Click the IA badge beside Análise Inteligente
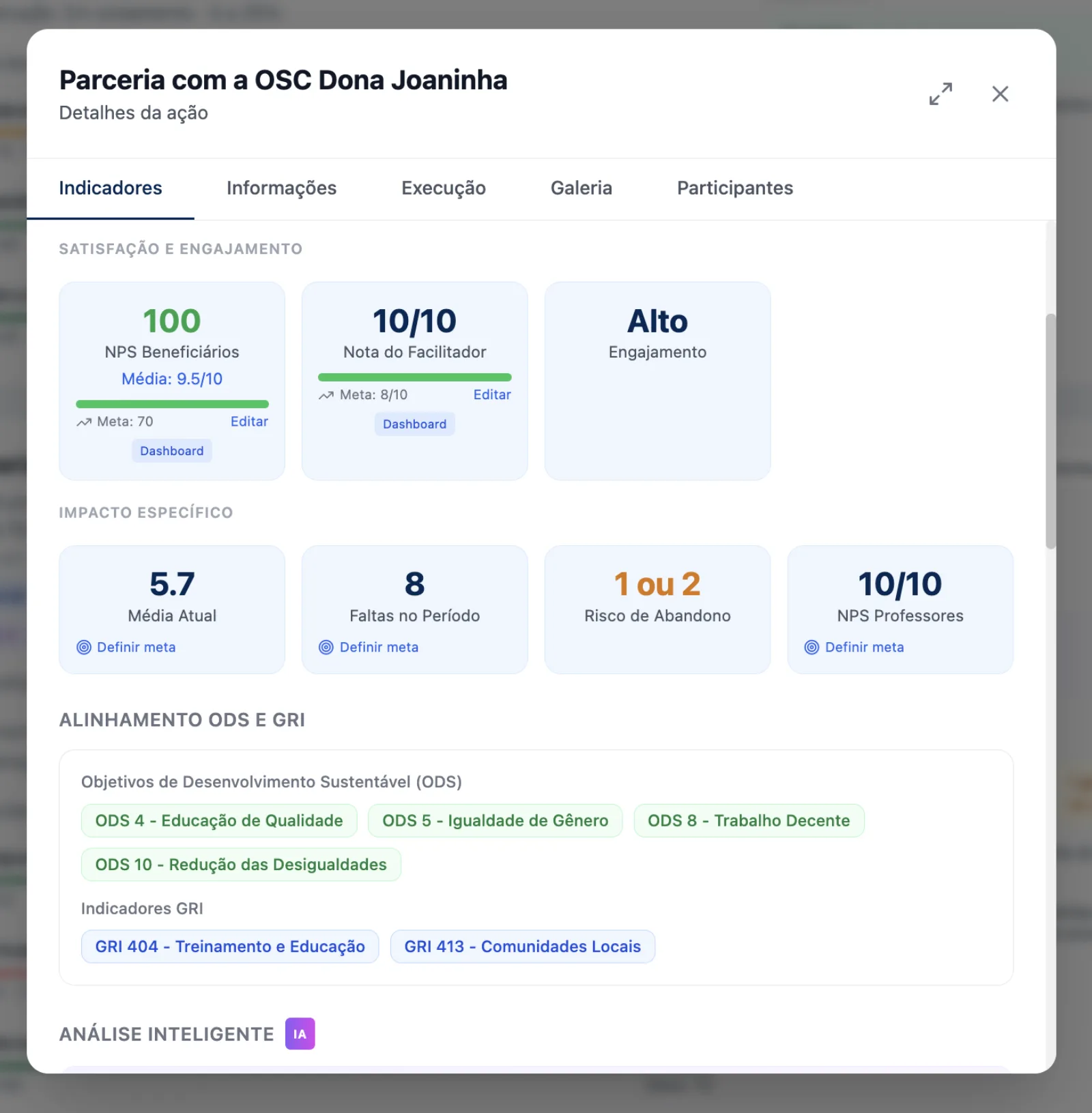This screenshot has height=1113, width=1092. tap(300, 1033)
